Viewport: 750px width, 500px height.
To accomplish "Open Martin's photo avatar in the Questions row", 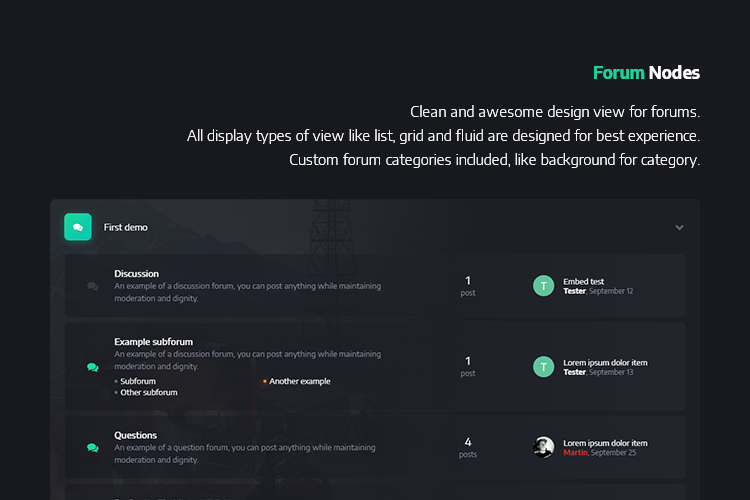I will coord(543,447).
